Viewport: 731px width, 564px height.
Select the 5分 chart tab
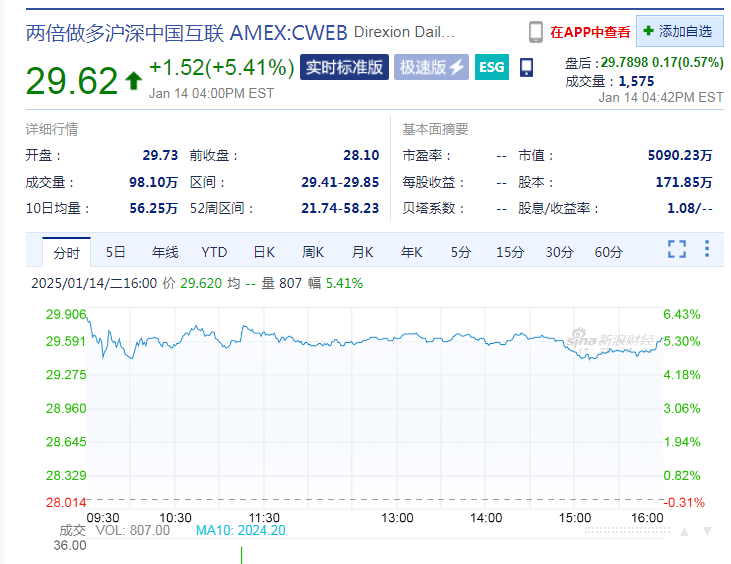pyautogui.click(x=461, y=252)
